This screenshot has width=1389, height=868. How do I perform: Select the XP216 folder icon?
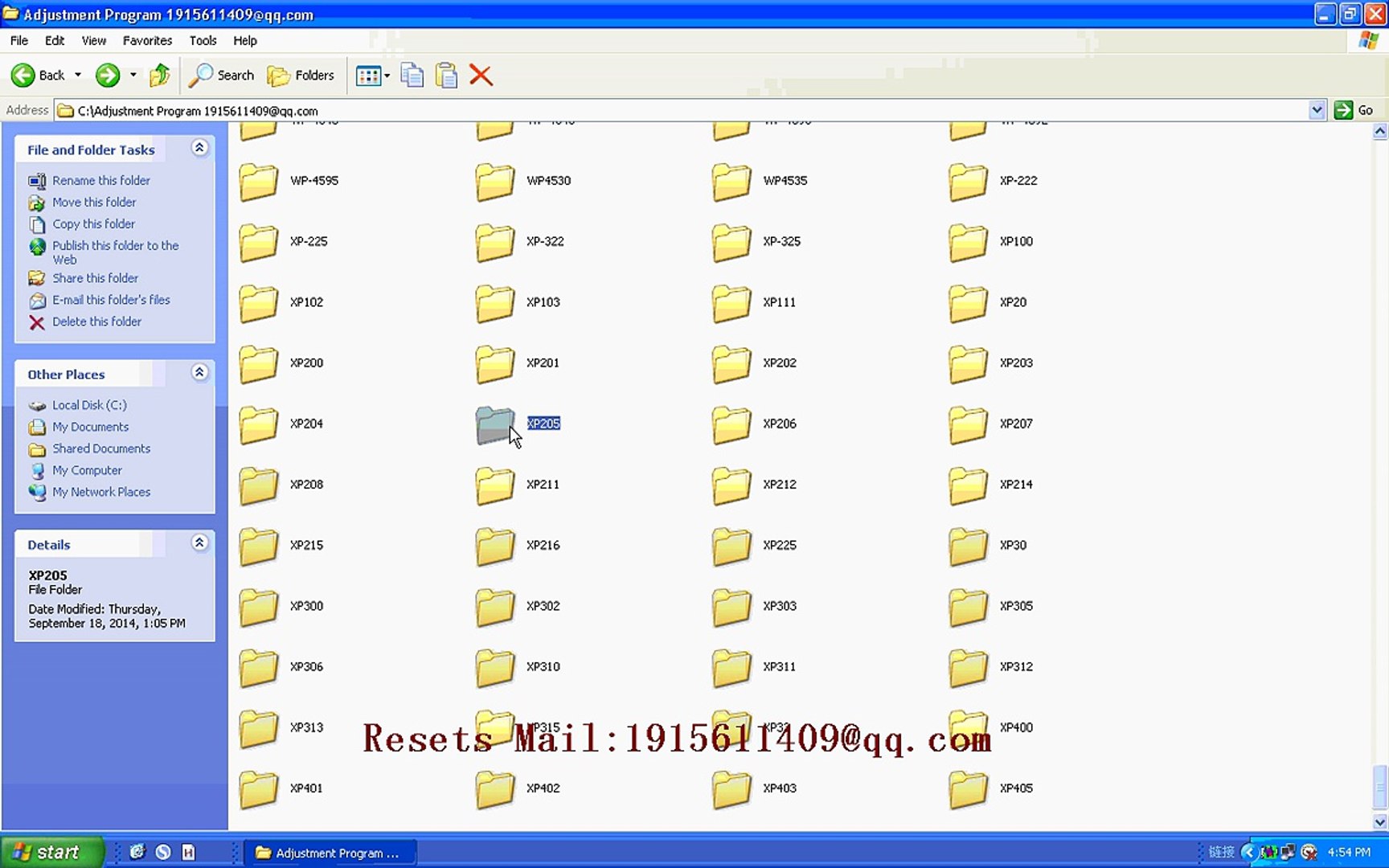[494, 547]
